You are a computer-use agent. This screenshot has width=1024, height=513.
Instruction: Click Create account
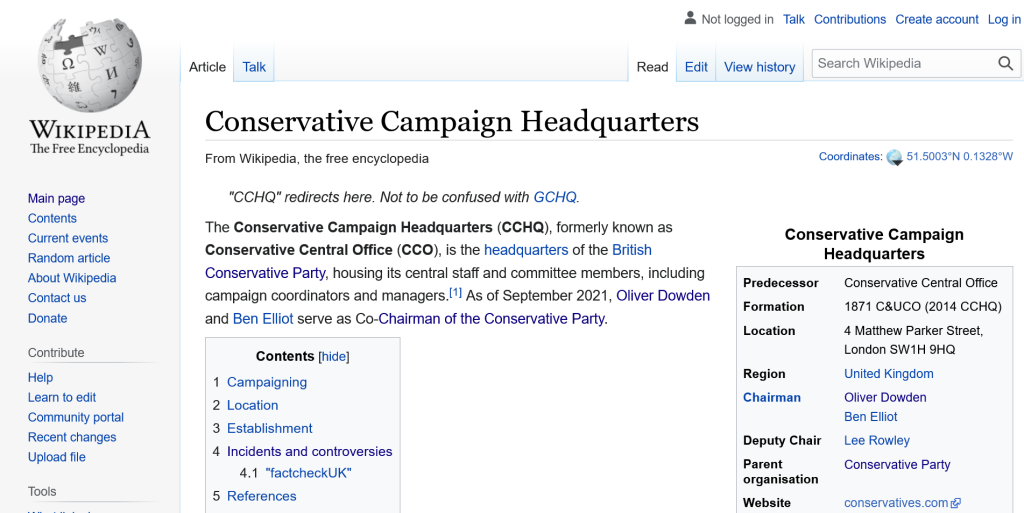(936, 20)
